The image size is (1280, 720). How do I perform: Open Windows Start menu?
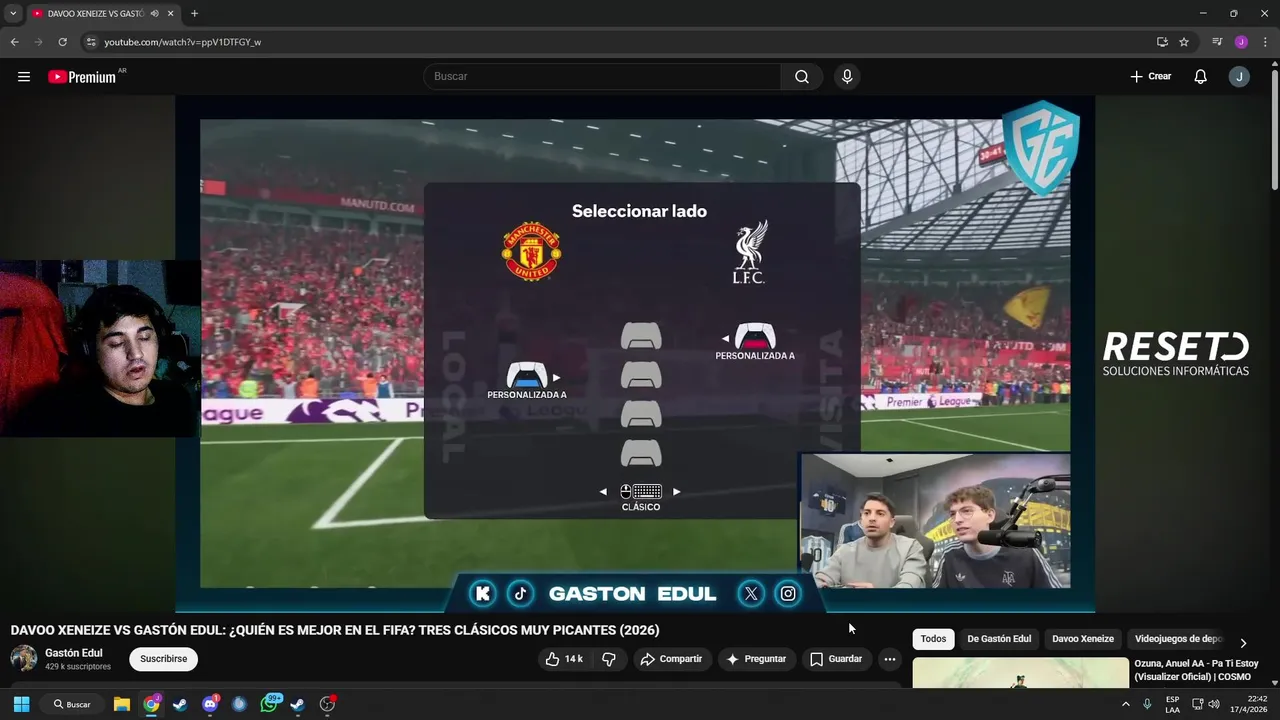coord(21,704)
